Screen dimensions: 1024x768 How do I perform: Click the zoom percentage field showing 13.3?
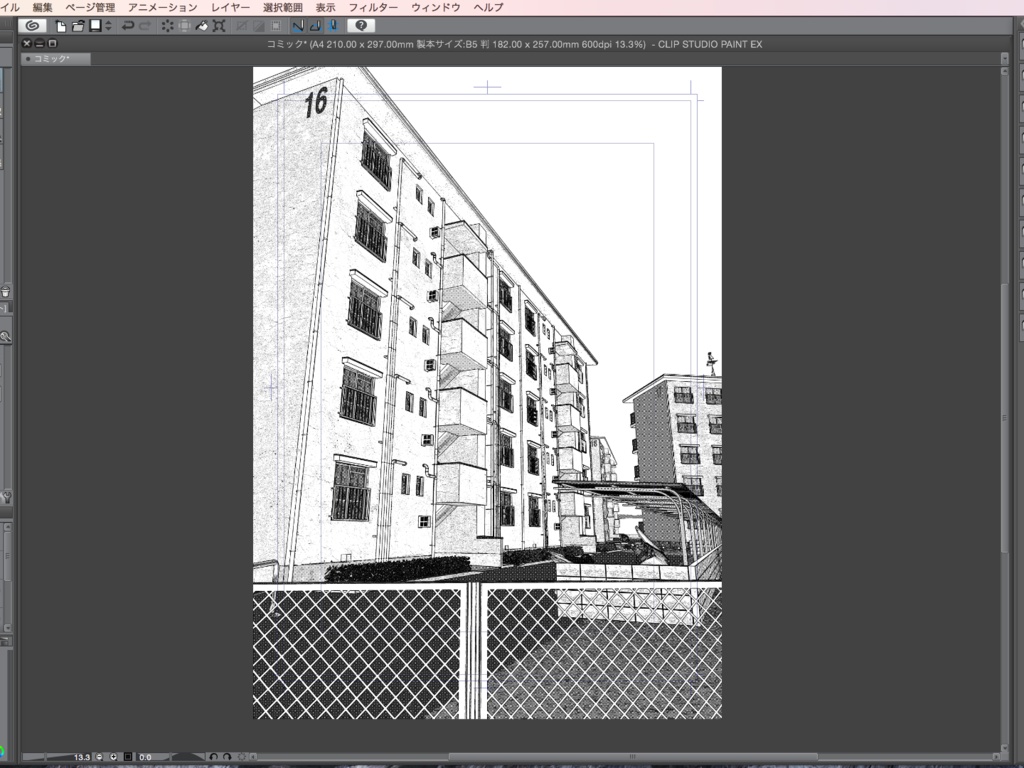point(82,757)
